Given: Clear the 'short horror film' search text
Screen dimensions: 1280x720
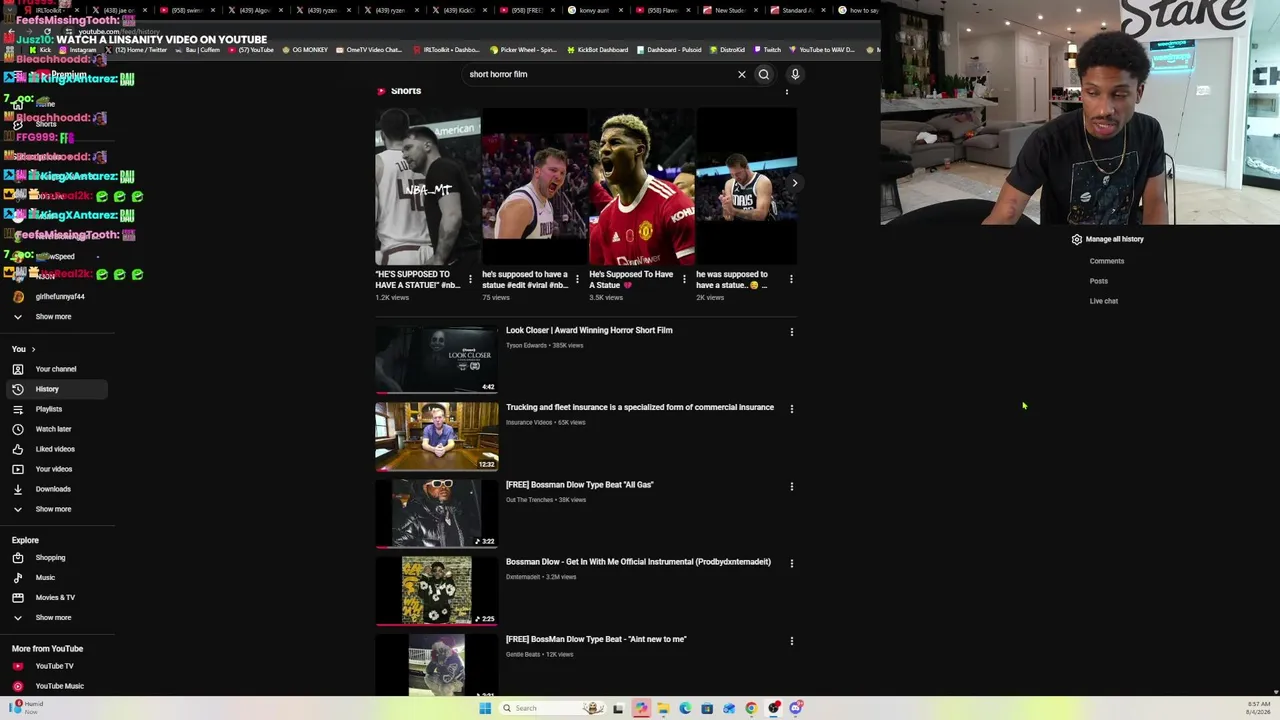Looking at the screenshot, I should click(x=741, y=74).
